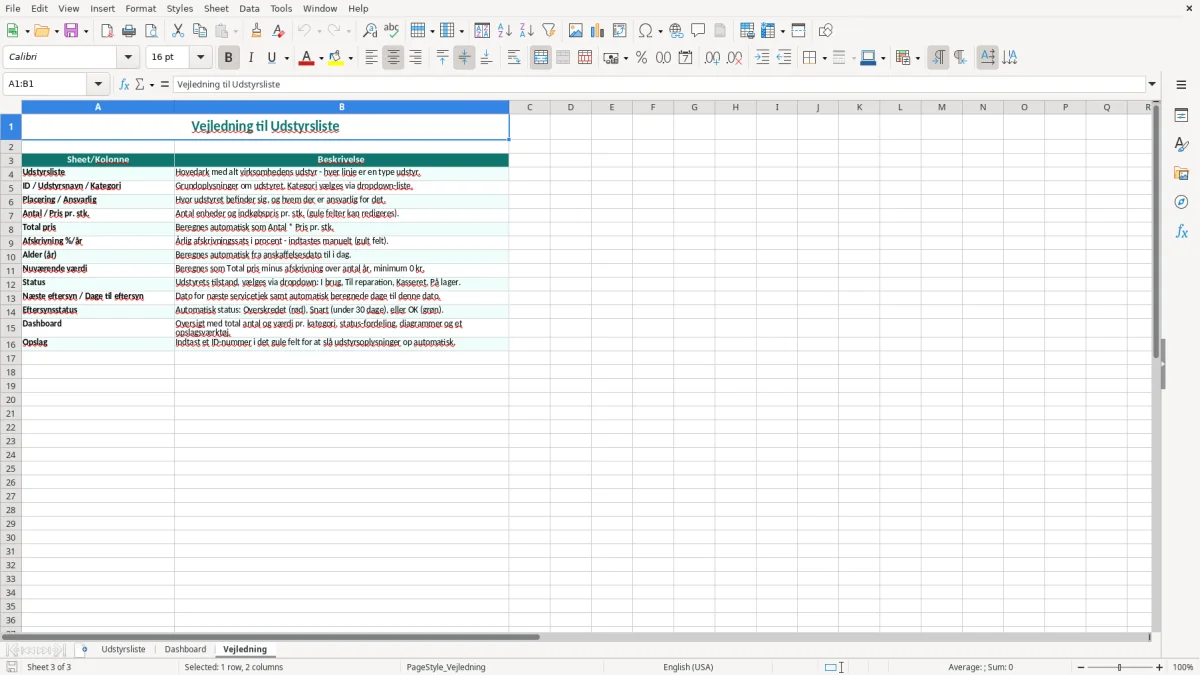Insert an image
The width and height of the screenshot is (1200, 675).
pos(576,31)
